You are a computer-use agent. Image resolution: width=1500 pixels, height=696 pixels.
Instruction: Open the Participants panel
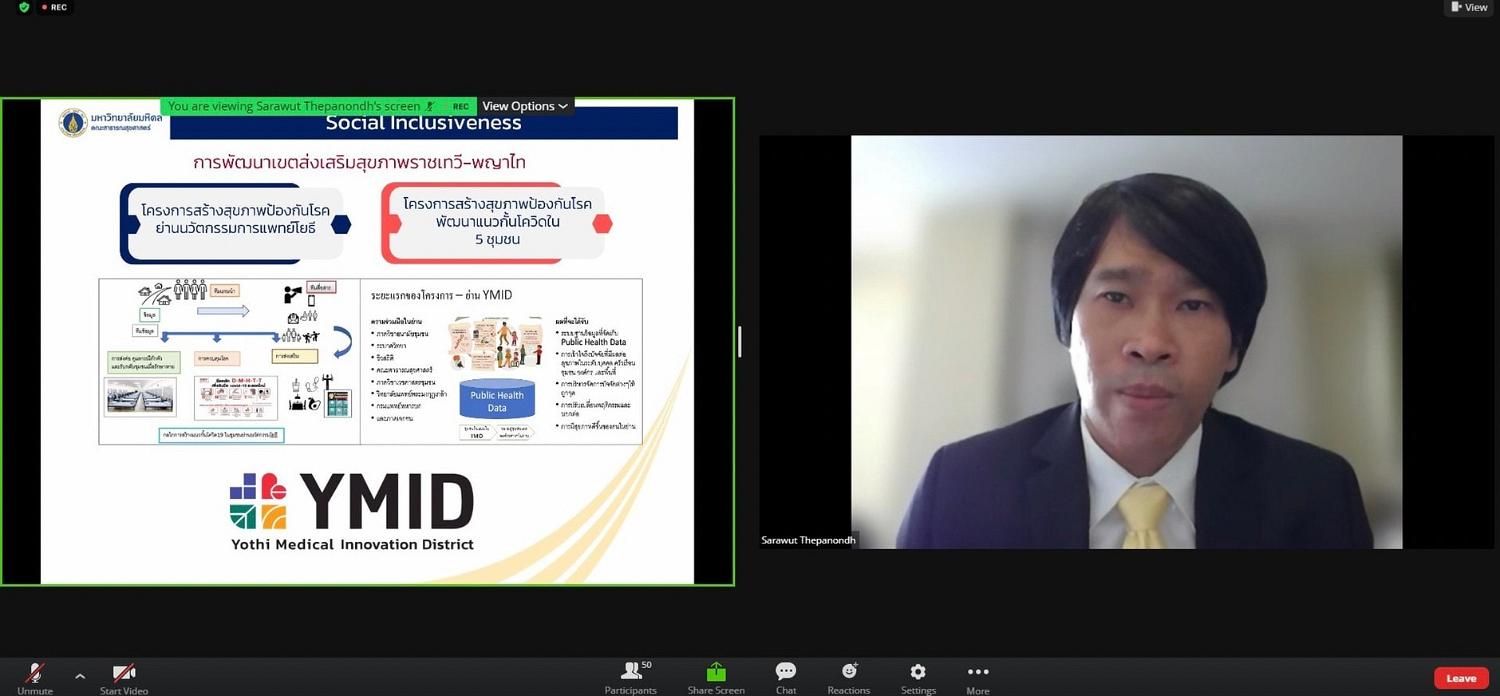[631, 677]
